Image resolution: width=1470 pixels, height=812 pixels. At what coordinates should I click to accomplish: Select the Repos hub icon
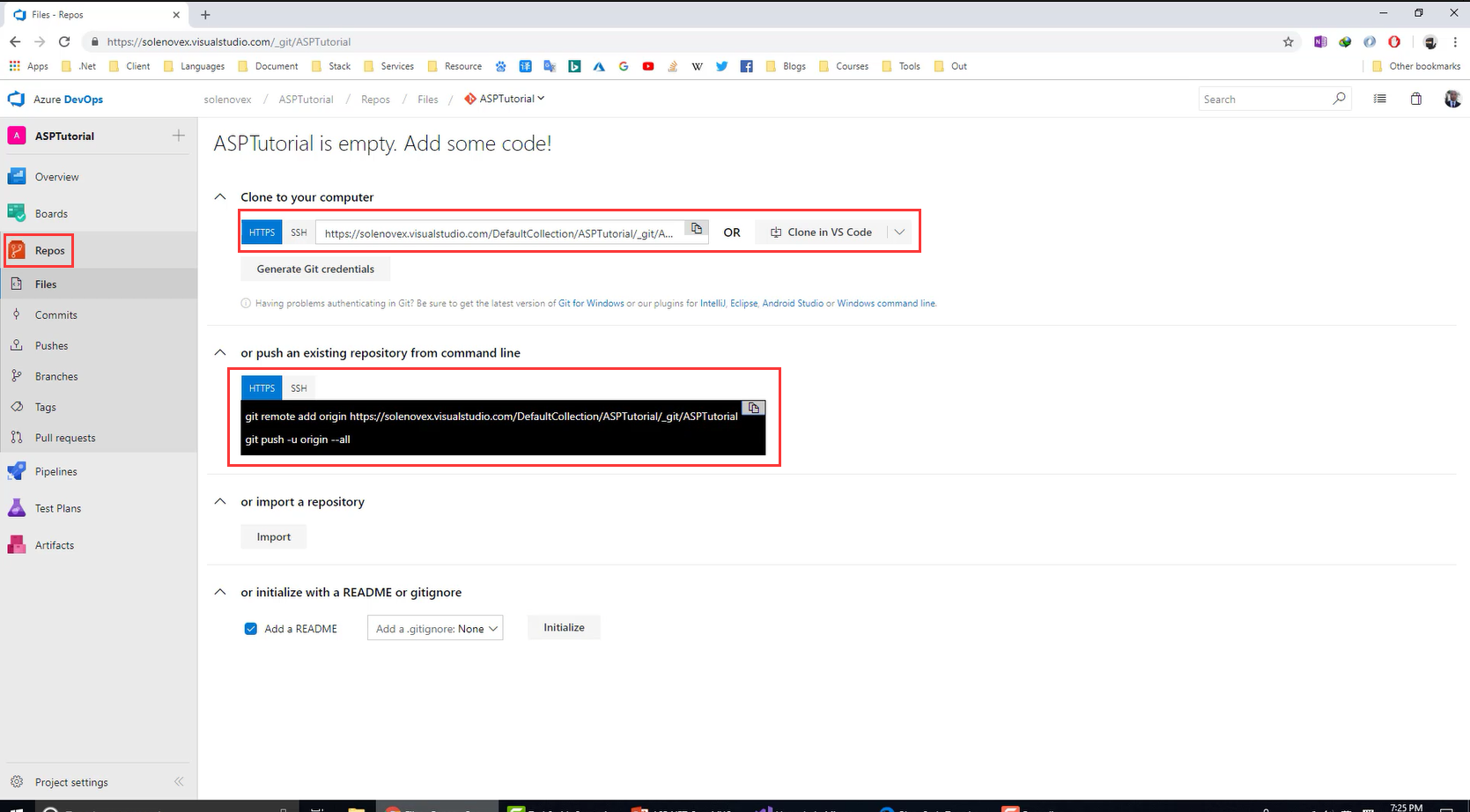pos(17,251)
